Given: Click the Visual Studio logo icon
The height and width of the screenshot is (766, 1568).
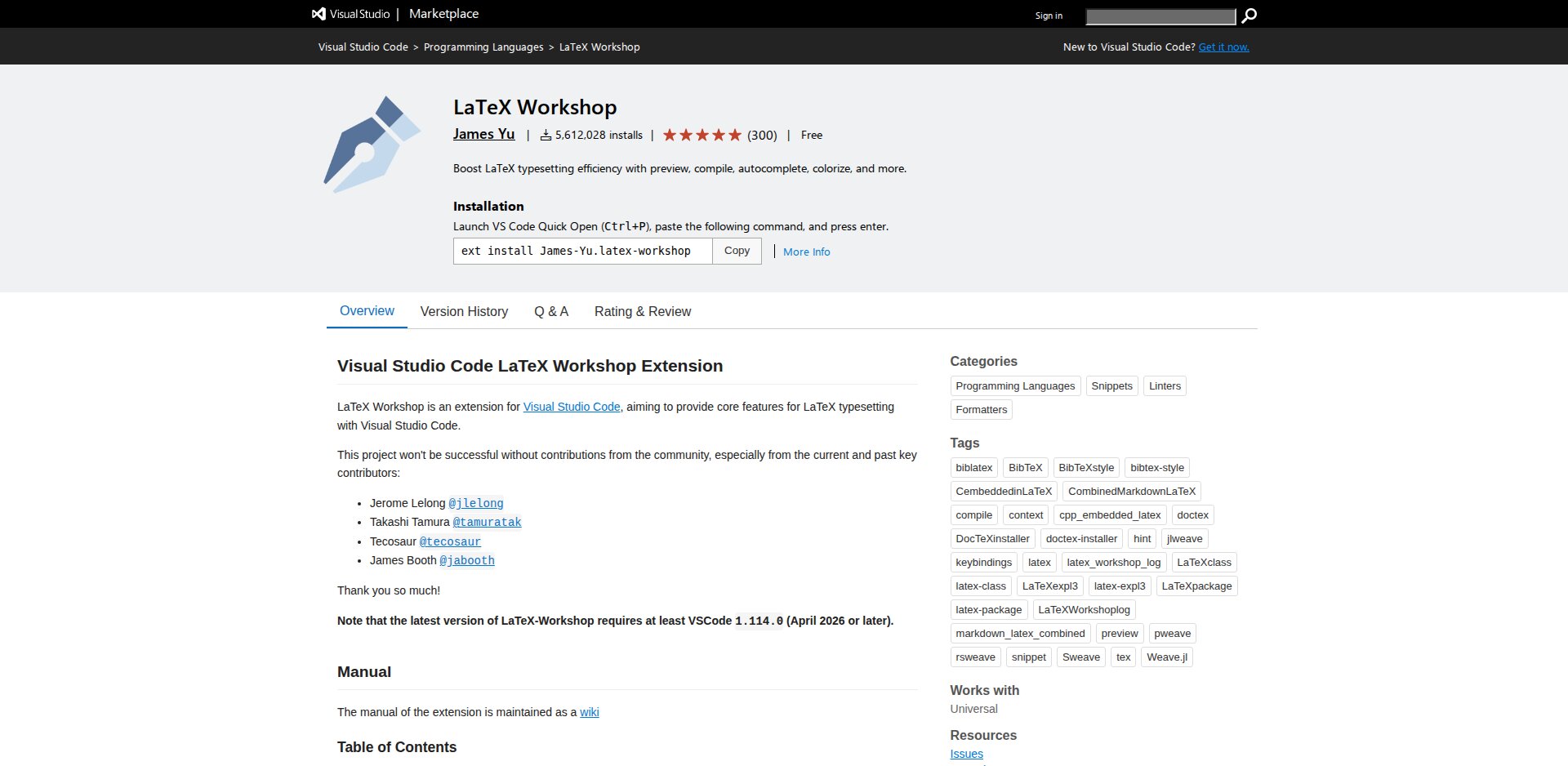Looking at the screenshot, I should (x=318, y=14).
